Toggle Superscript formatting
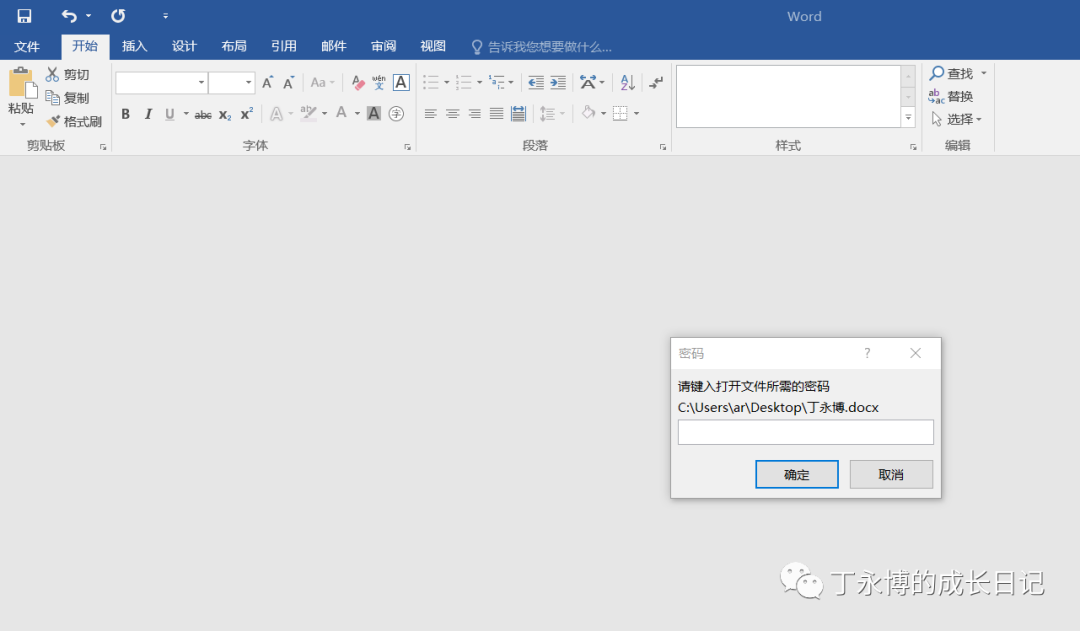The width and height of the screenshot is (1080, 631). coord(247,114)
